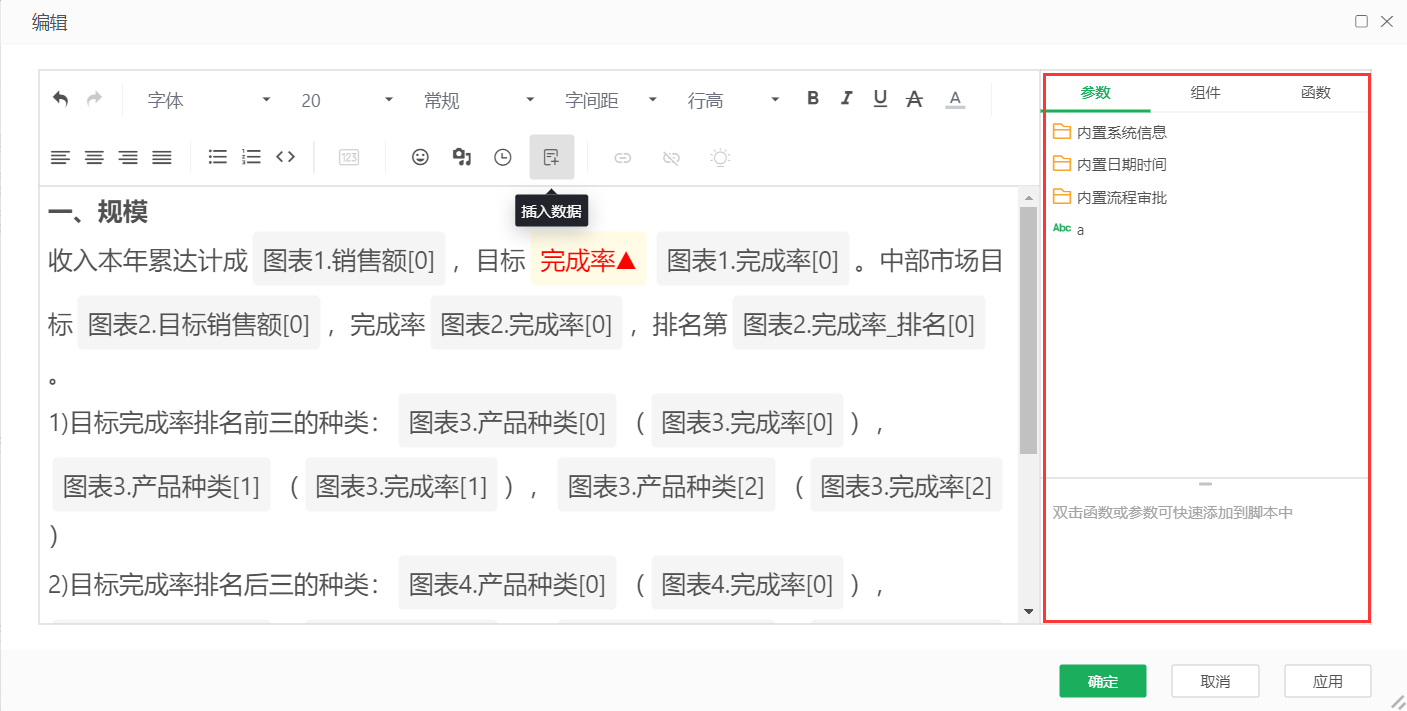The width and height of the screenshot is (1407, 711).
Task: Toggle bold formatting
Action: 812,98
